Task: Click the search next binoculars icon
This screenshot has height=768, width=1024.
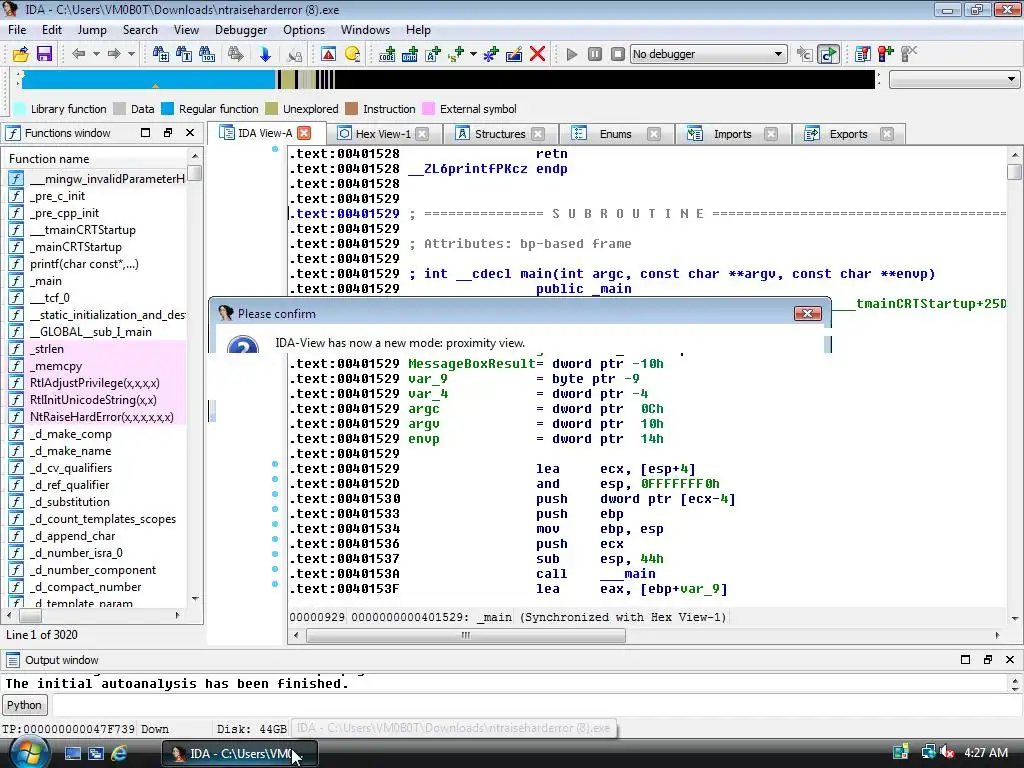Action: coord(236,54)
